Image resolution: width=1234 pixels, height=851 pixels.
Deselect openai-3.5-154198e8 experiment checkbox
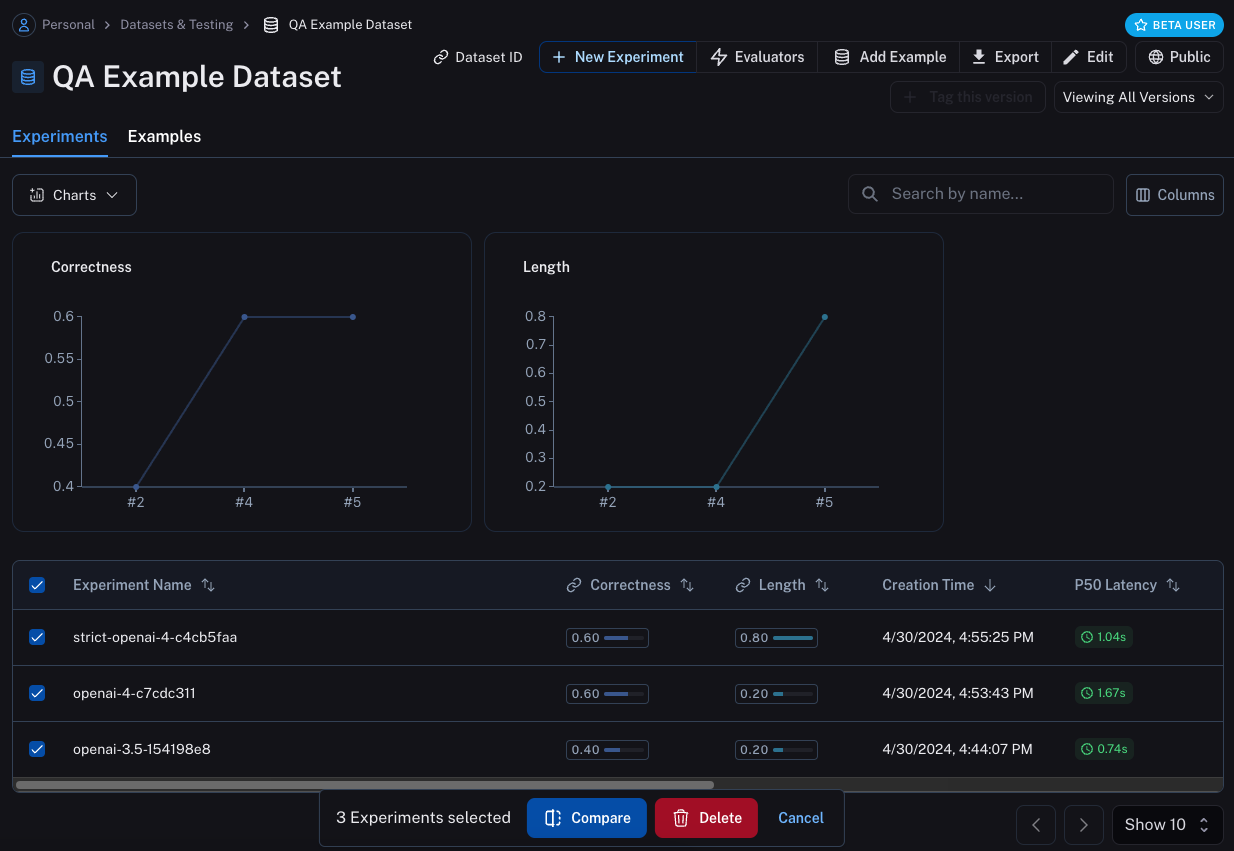(37, 749)
